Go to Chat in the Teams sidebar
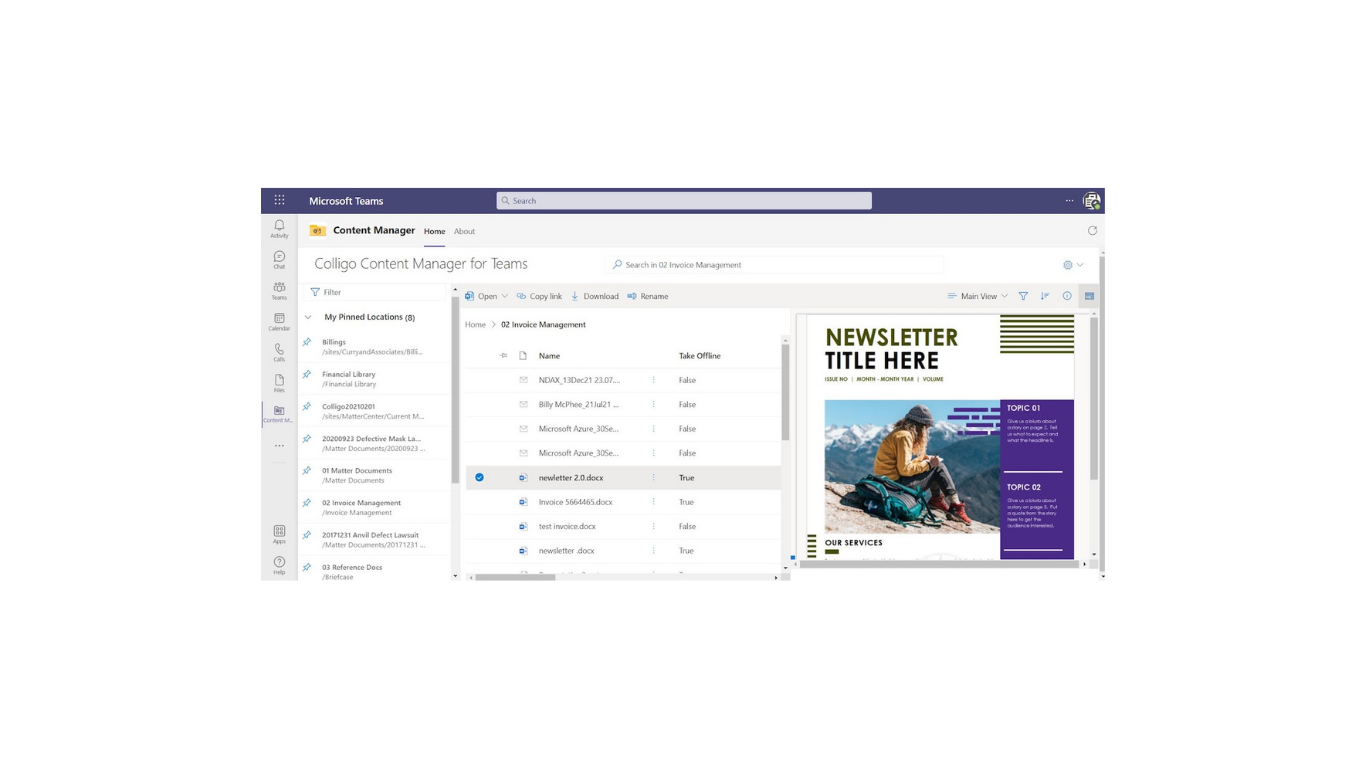Viewport: 1366px width, 768px height. (x=279, y=260)
